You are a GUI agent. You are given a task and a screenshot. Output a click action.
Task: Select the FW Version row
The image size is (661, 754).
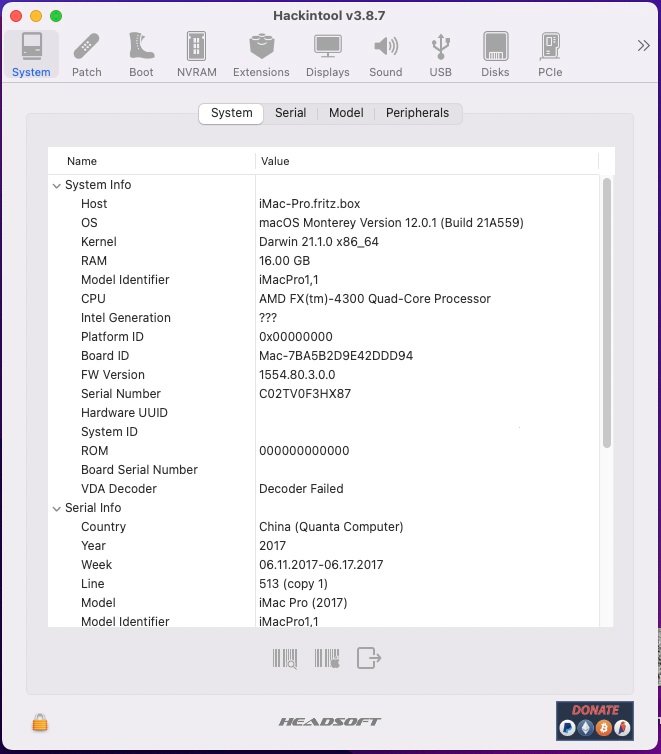click(x=324, y=375)
